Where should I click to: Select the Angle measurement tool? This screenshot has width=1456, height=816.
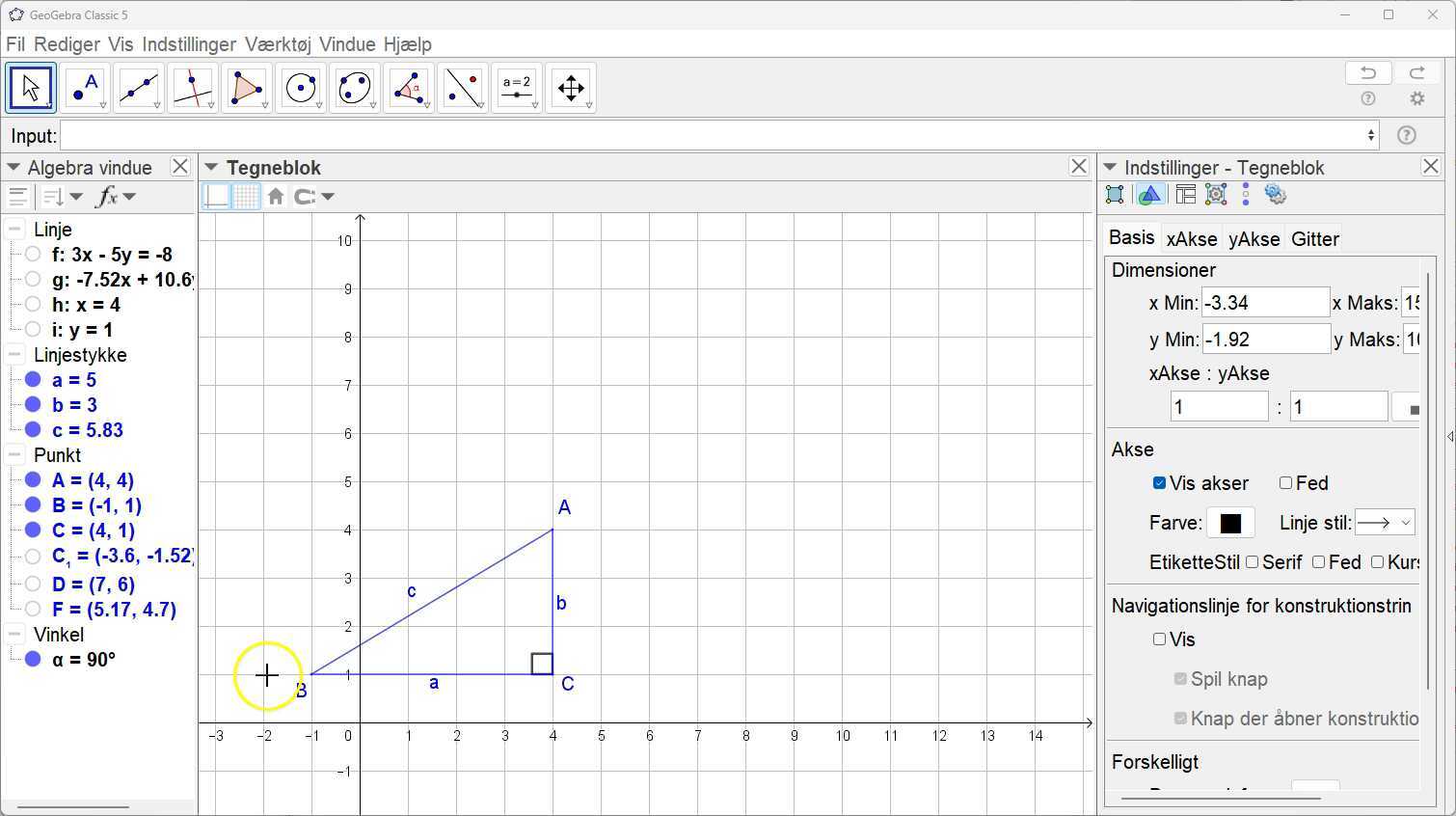(x=408, y=87)
